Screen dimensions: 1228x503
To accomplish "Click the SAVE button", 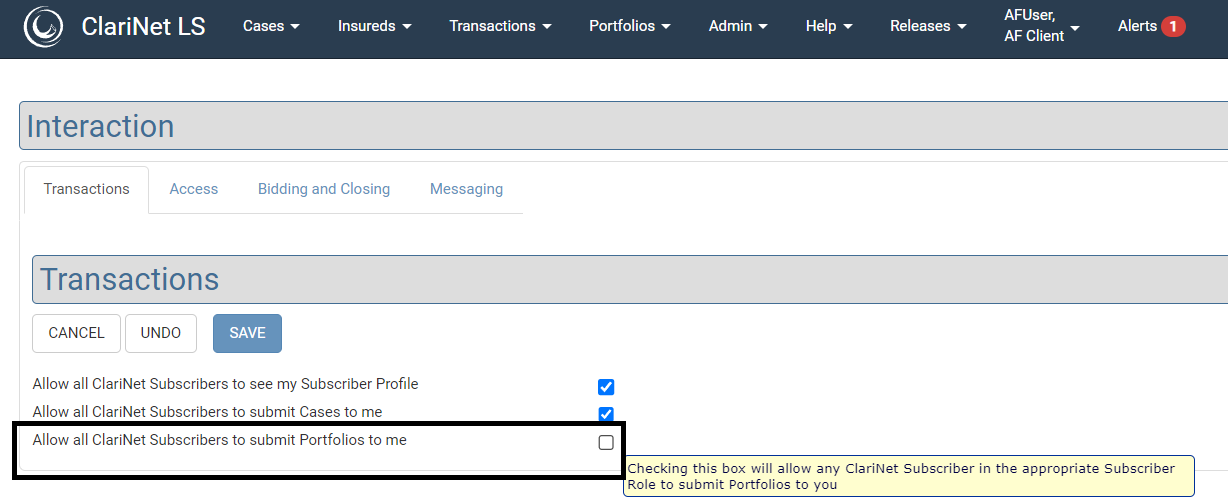I will tap(247, 333).
